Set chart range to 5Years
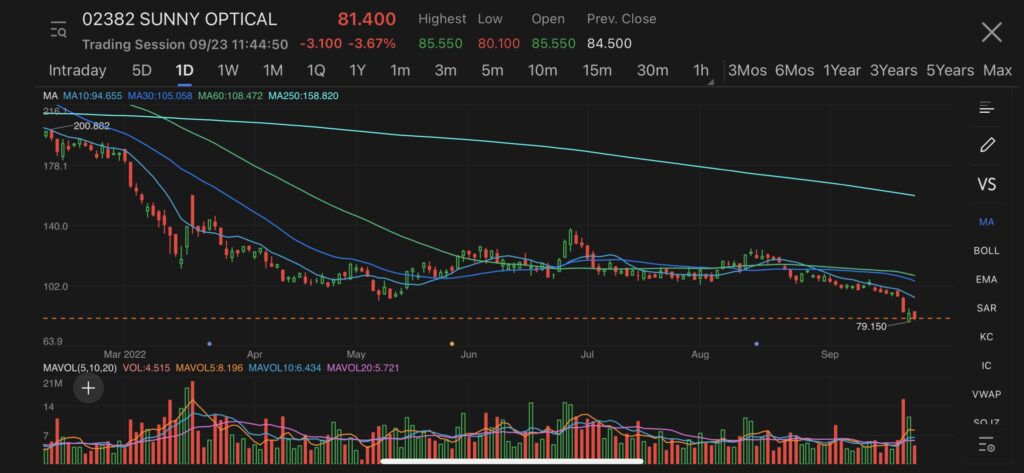The image size is (1024, 473). pos(950,70)
